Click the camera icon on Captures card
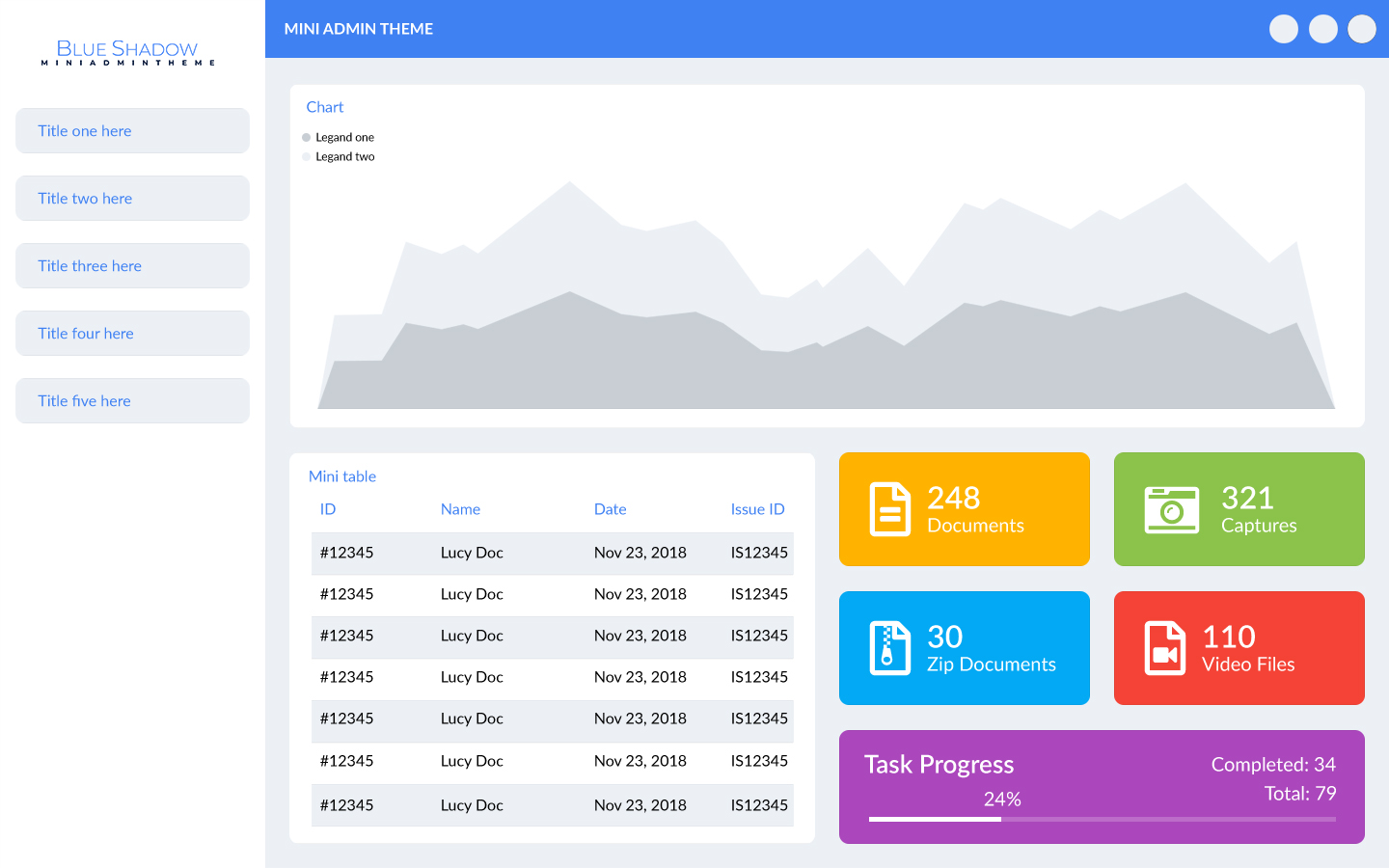This screenshot has width=1389, height=868. (1171, 509)
